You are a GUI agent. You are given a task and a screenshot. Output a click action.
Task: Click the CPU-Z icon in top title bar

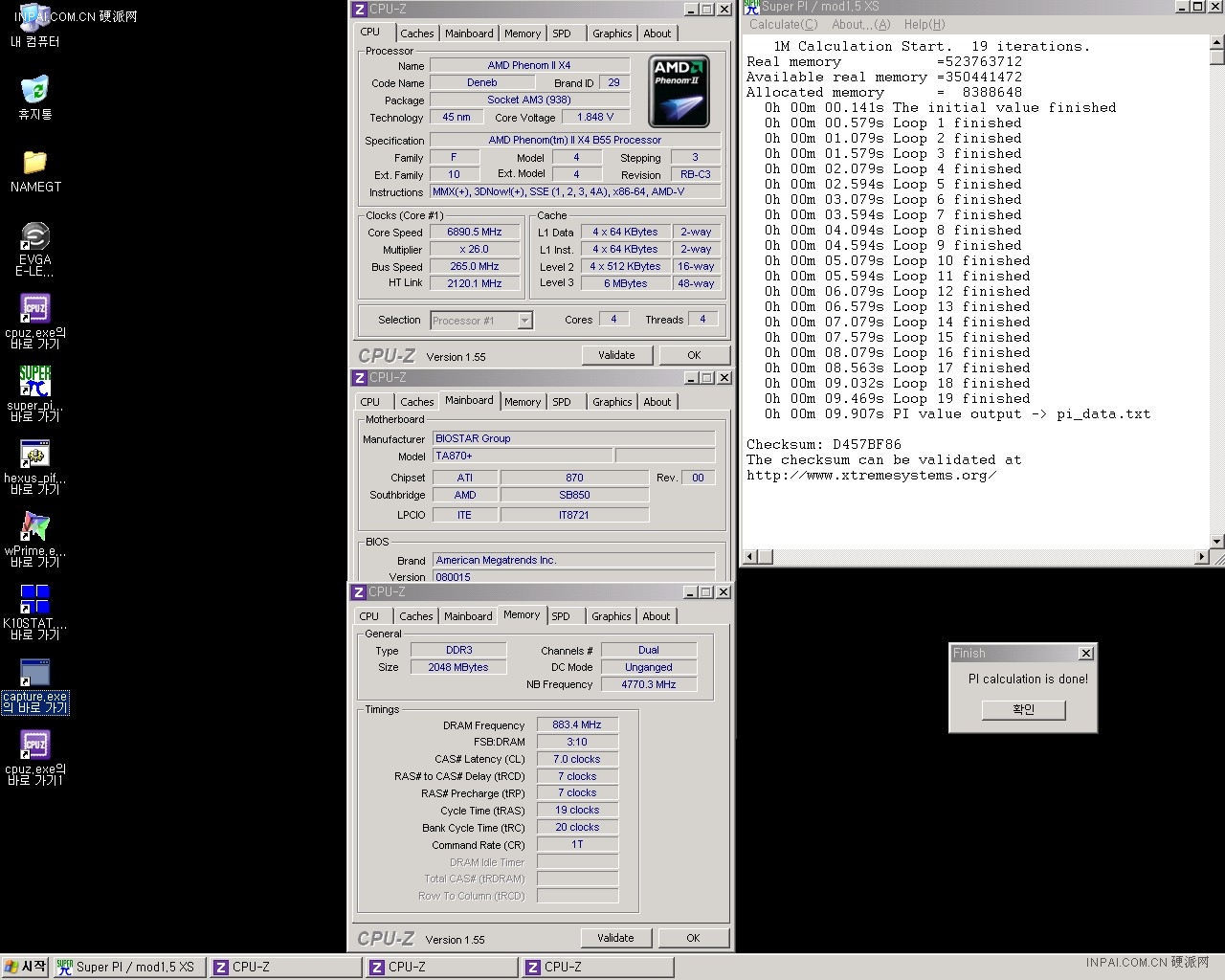[x=360, y=10]
